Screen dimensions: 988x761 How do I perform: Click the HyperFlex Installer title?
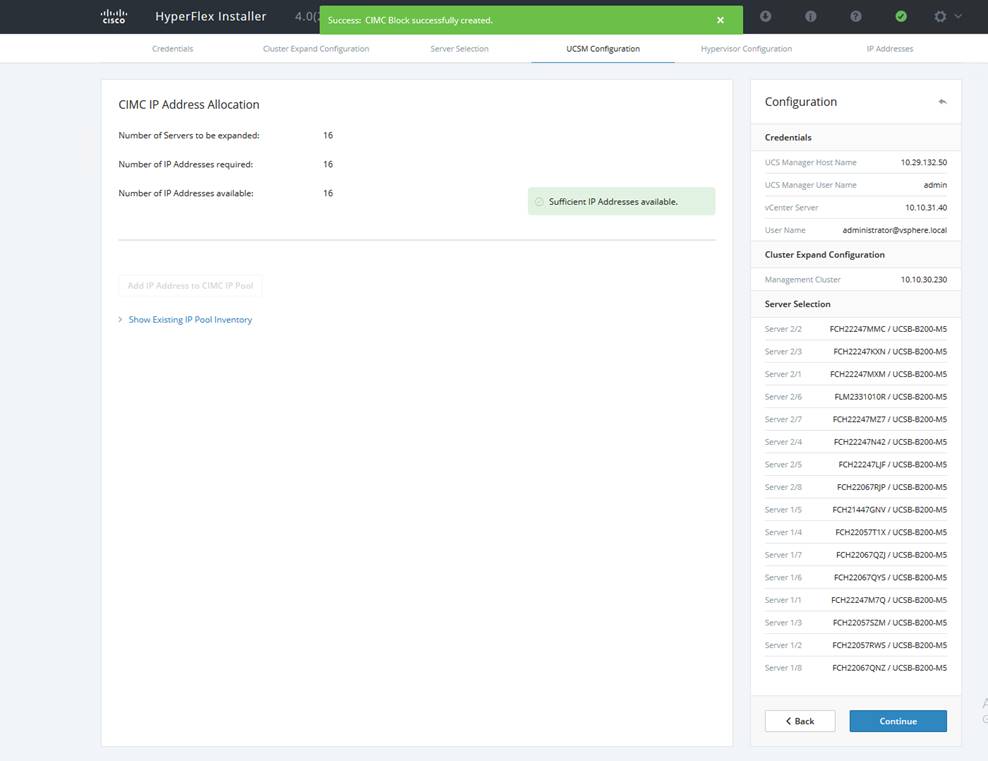[210, 16]
